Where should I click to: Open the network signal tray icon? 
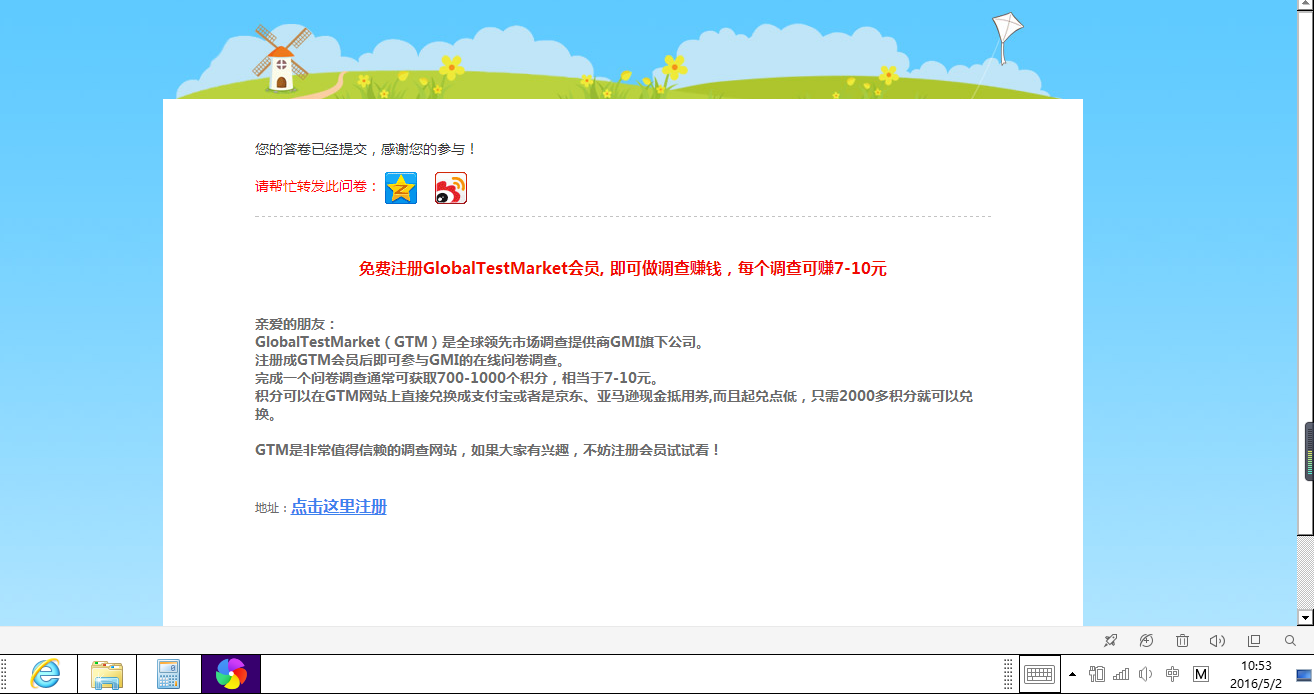(1121, 674)
